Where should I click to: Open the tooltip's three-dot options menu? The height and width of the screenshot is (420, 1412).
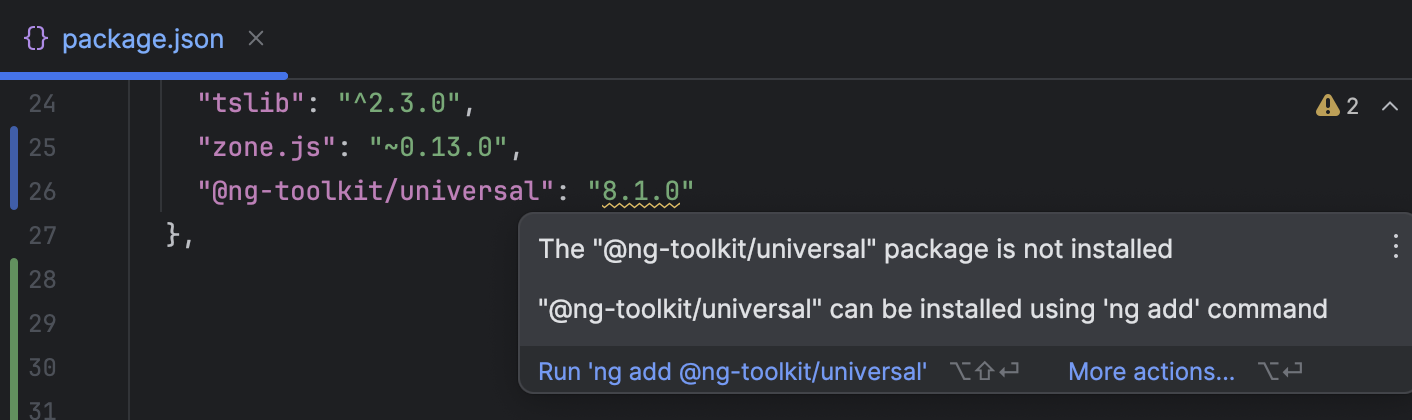[x=1396, y=247]
